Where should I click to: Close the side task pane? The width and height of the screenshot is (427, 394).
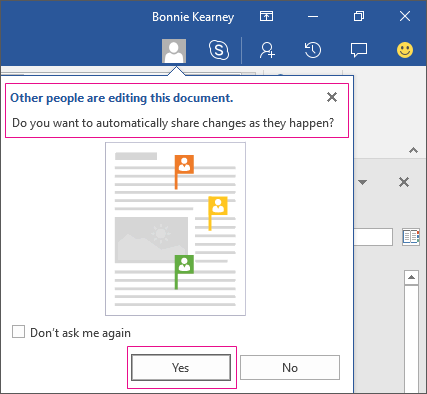[404, 182]
